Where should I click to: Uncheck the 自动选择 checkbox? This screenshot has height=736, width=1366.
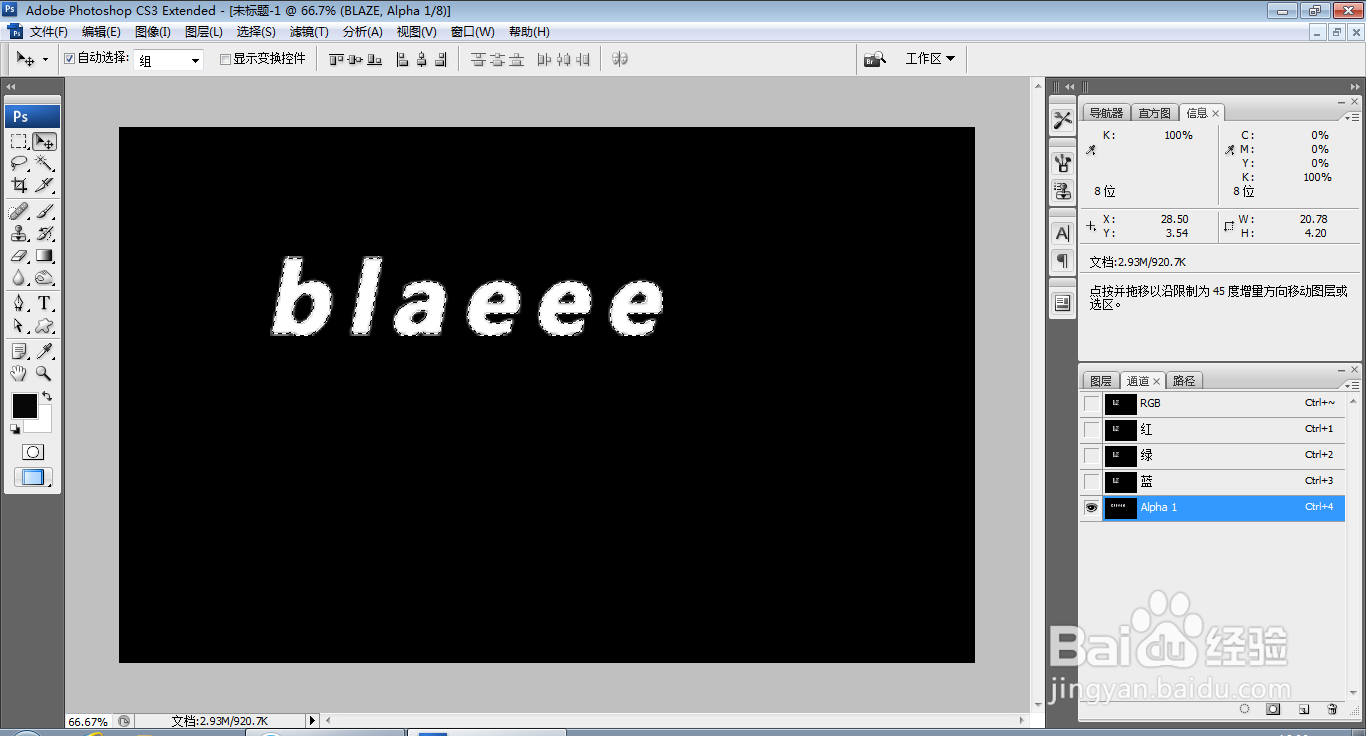[69, 59]
